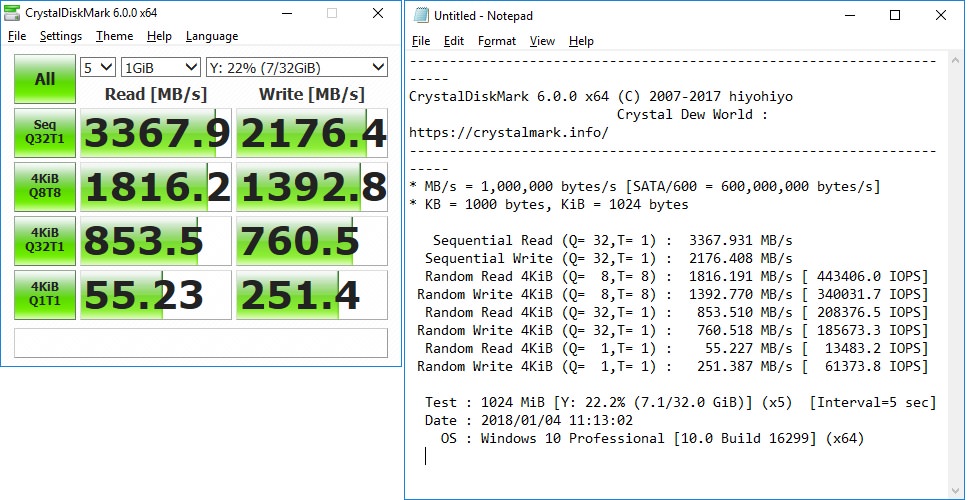Viewport: 968px width, 500px height.
Task: Open CrystalDiskMark Settings menu
Action: (60, 36)
